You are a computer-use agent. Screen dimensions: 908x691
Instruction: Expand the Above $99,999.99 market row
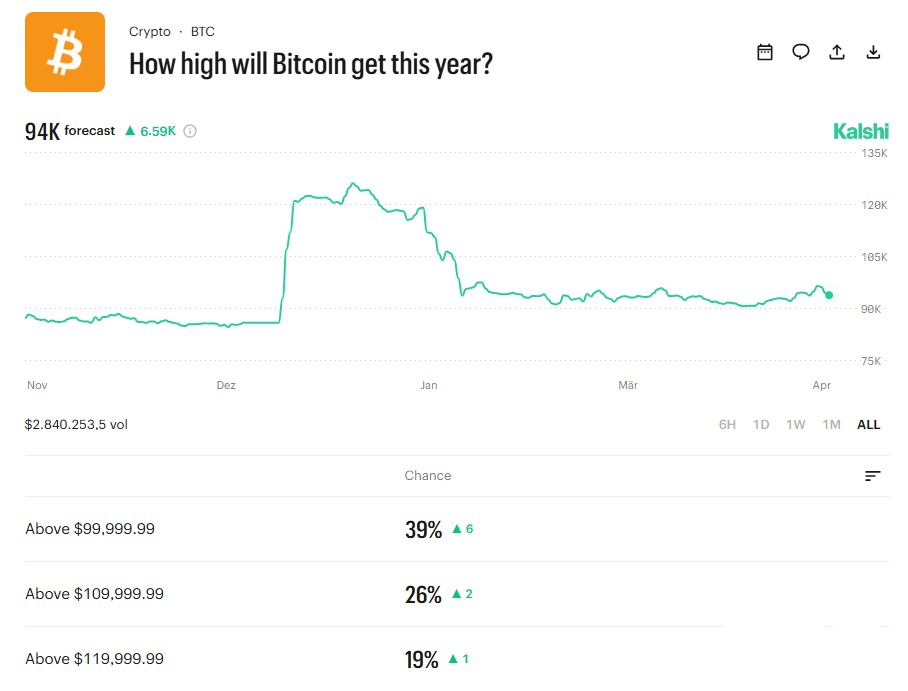tap(90, 529)
